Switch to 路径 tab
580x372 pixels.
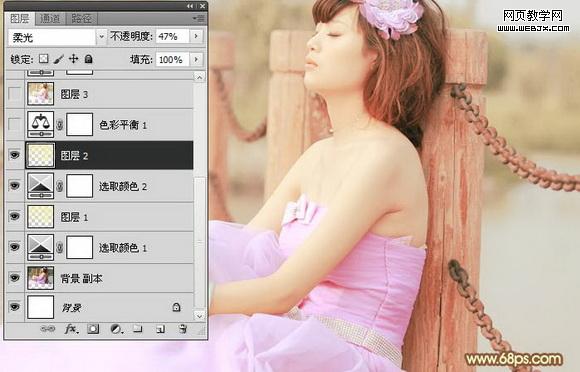click(81, 18)
